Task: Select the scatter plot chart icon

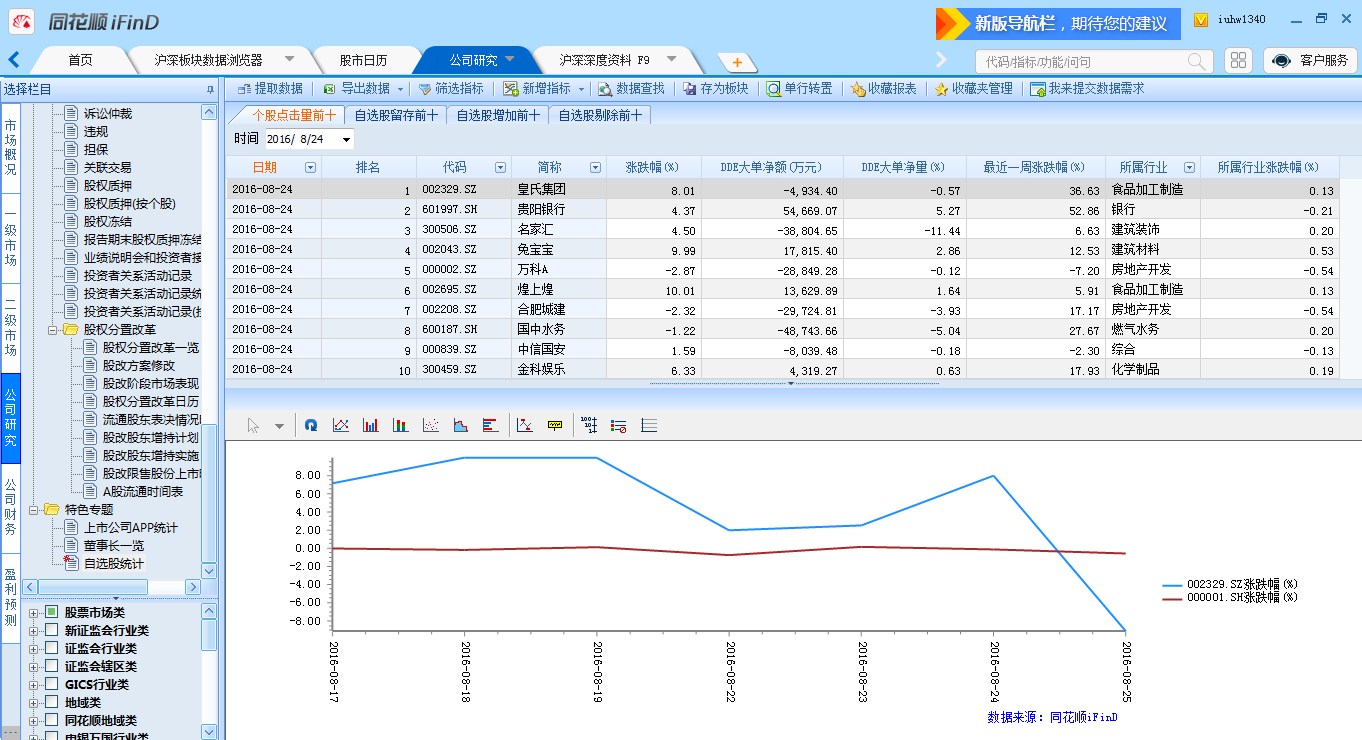Action: (430, 425)
